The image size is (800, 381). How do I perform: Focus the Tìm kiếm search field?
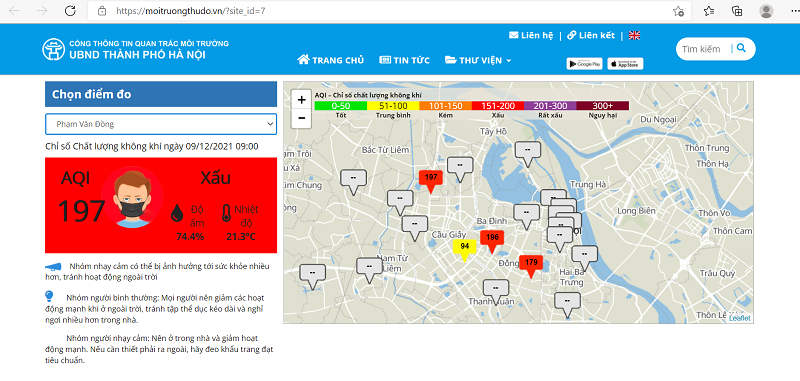click(x=704, y=49)
